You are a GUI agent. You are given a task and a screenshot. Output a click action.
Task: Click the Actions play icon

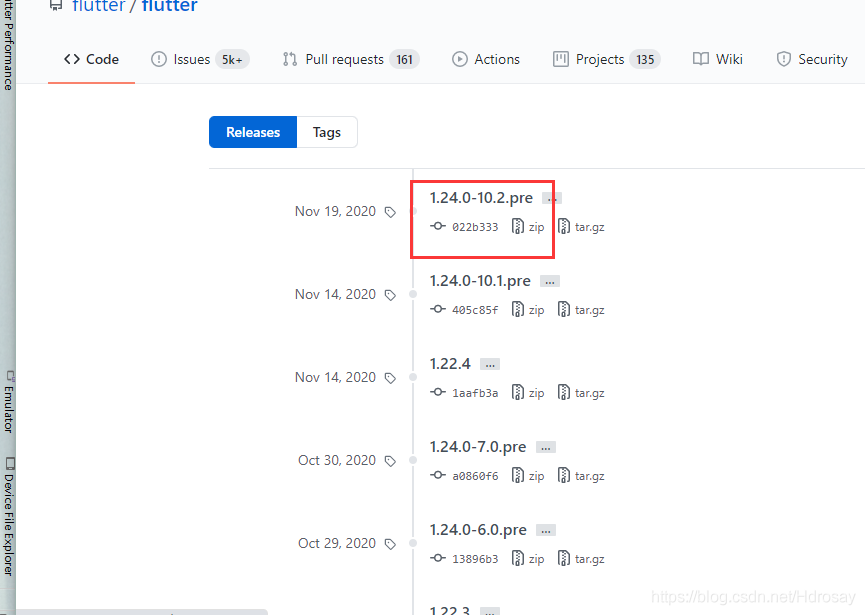(x=460, y=59)
